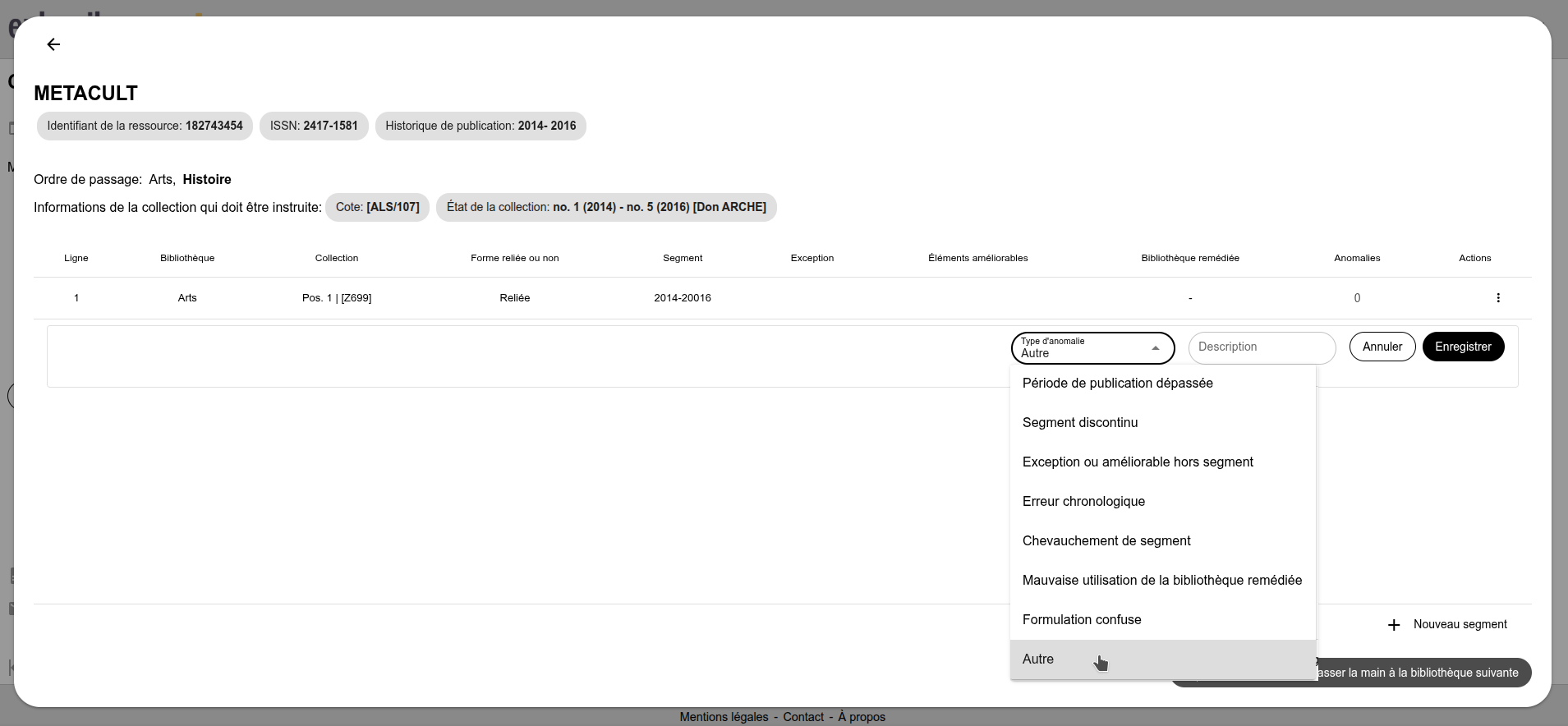The width and height of the screenshot is (1568, 726).
Task: Select 'Autre' in the anomaly list
Action: coord(1038,659)
